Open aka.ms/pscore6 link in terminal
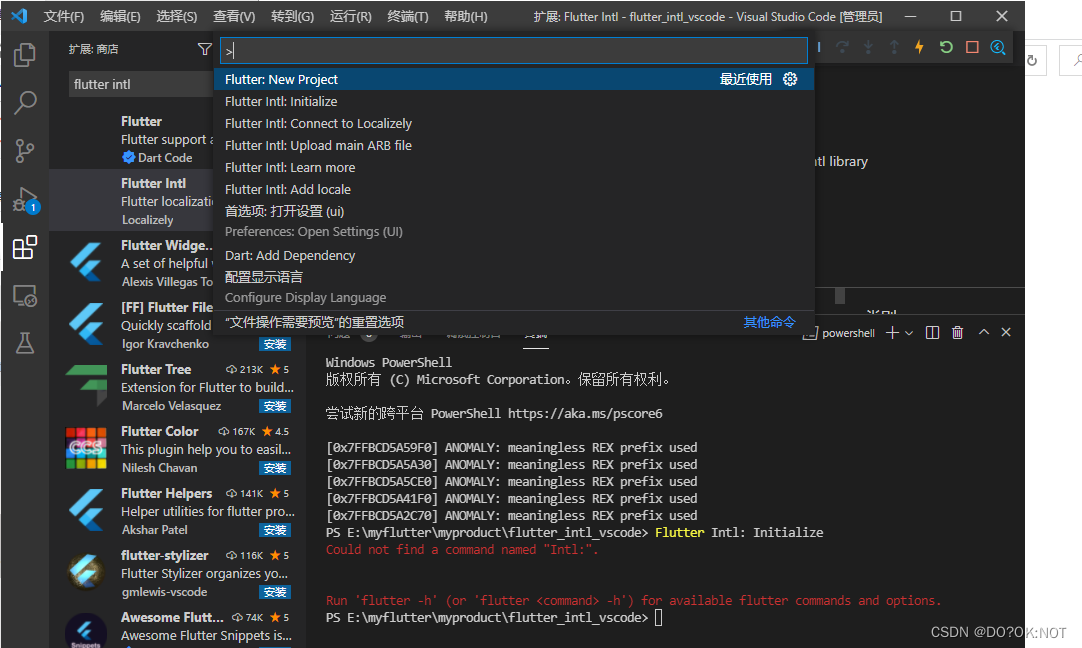The height and width of the screenshot is (648, 1082). tap(585, 413)
